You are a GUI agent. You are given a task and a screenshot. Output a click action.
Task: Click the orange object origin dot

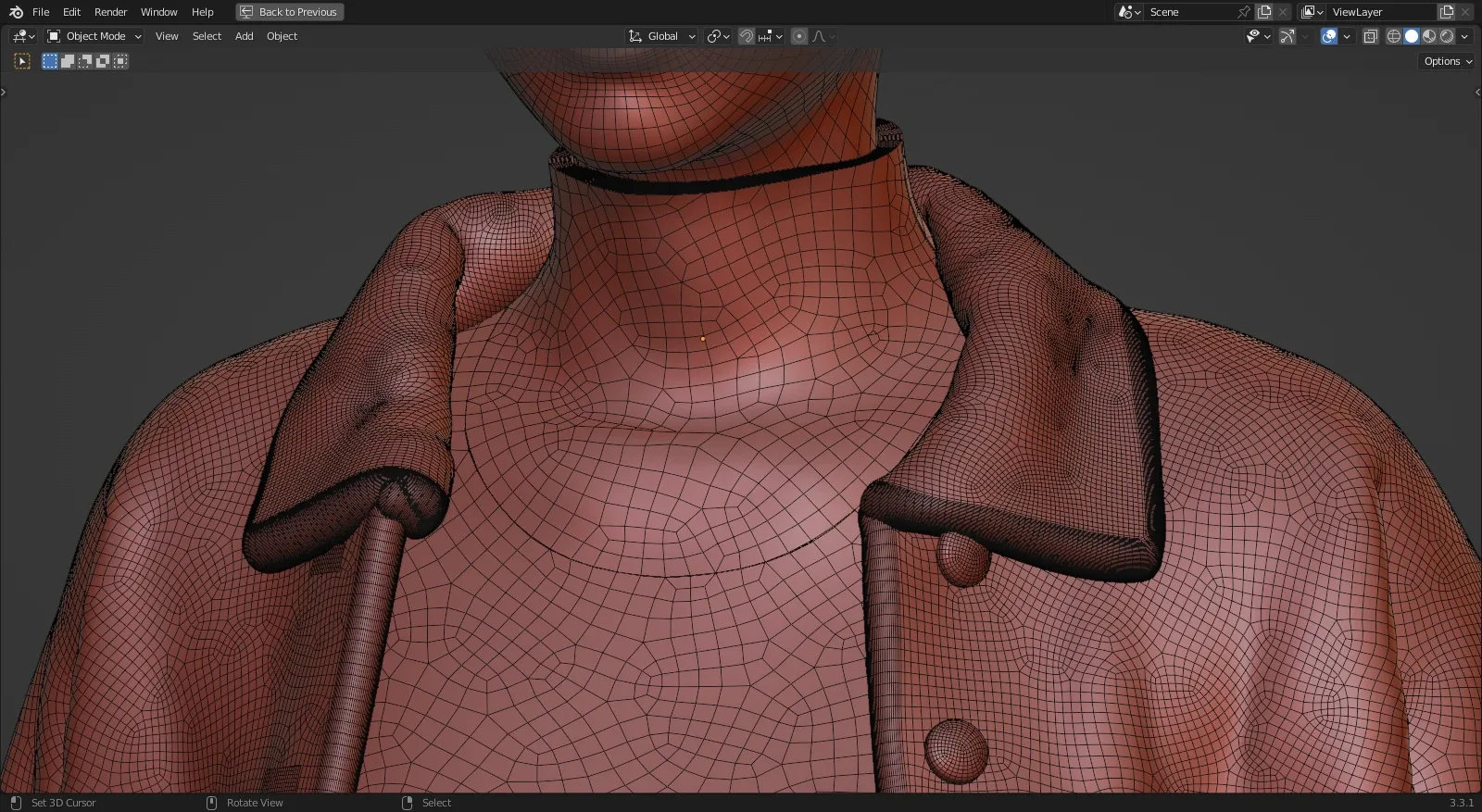tap(703, 339)
